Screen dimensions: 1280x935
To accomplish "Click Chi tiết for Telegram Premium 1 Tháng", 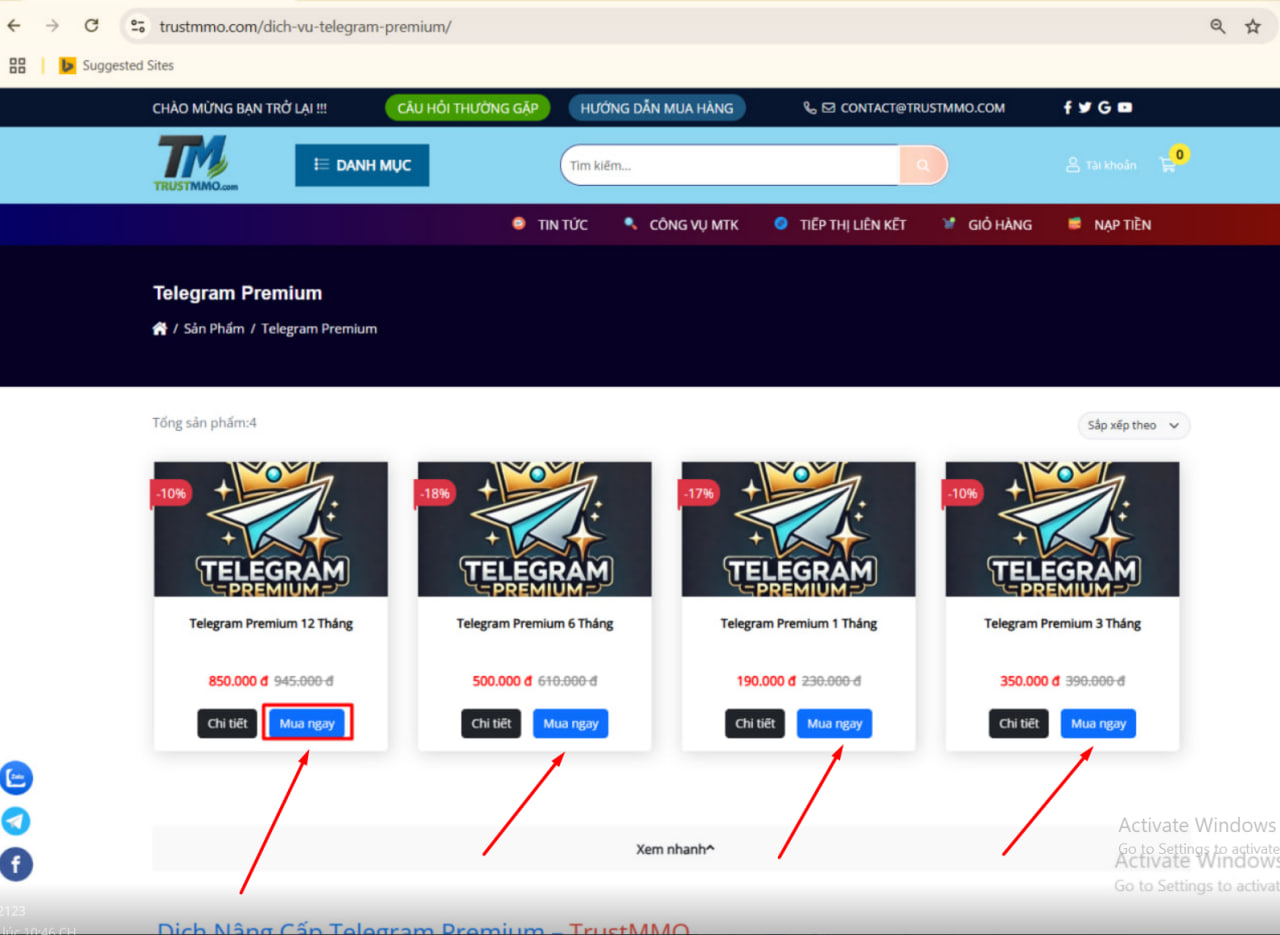I will click(x=755, y=723).
